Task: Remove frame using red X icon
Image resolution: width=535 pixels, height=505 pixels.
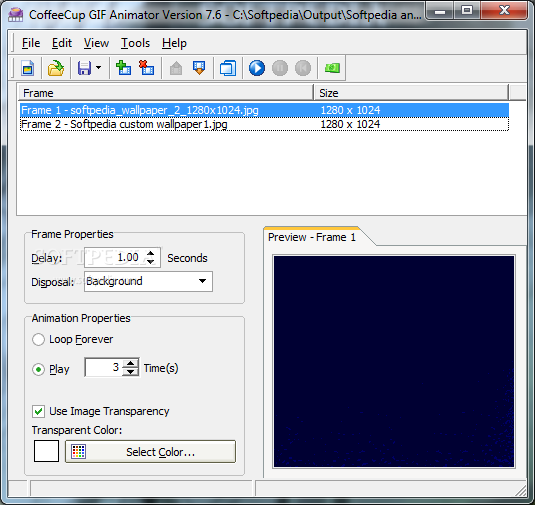Action: (x=146, y=68)
